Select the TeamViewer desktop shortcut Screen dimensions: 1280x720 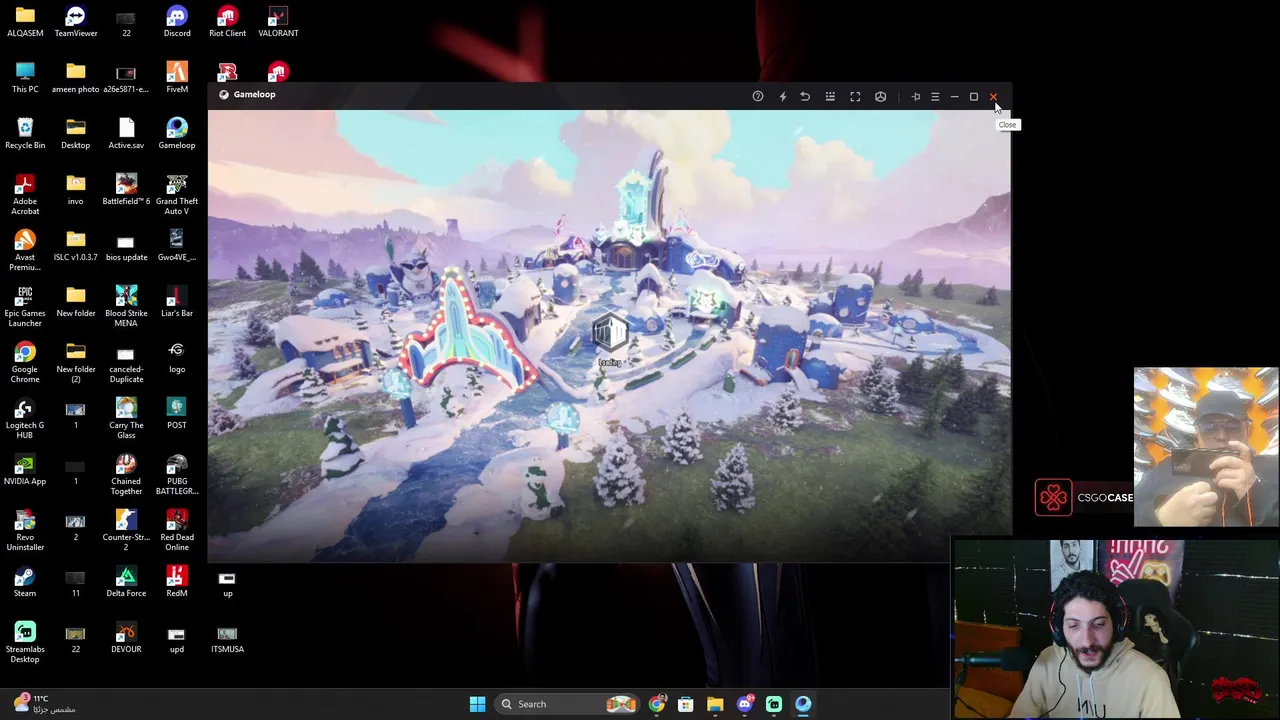[76, 22]
